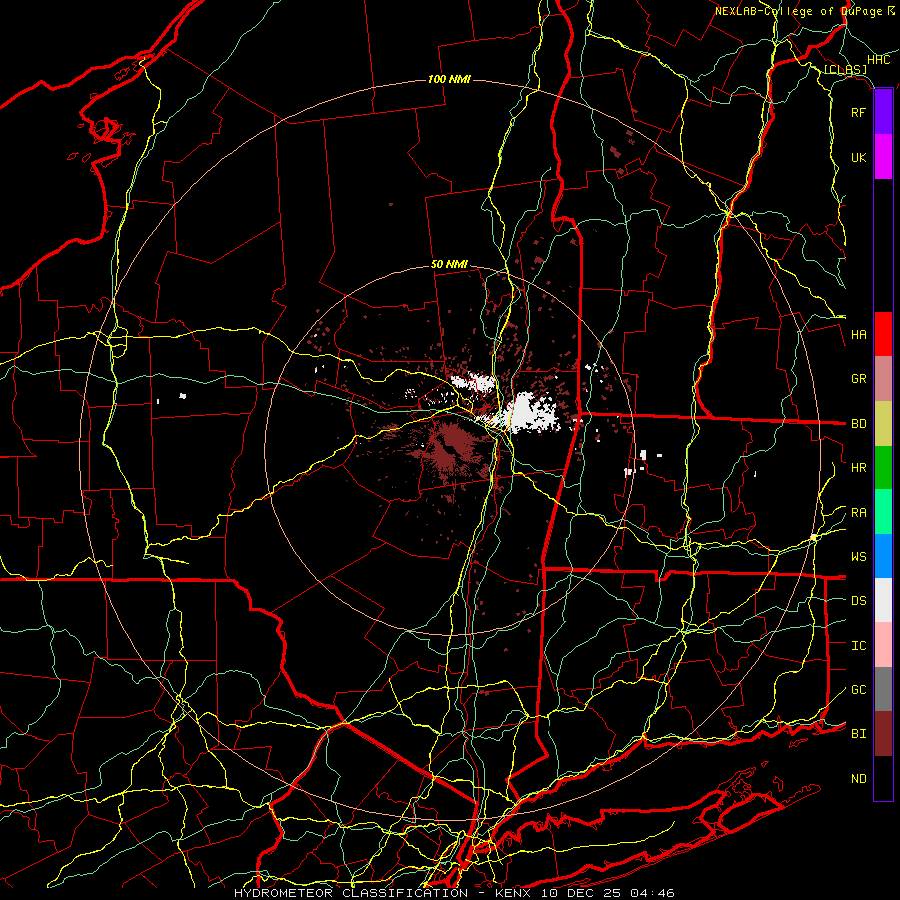Click the DS legend label
The width and height of the screenshot is (900, 900).
point(859,601)
